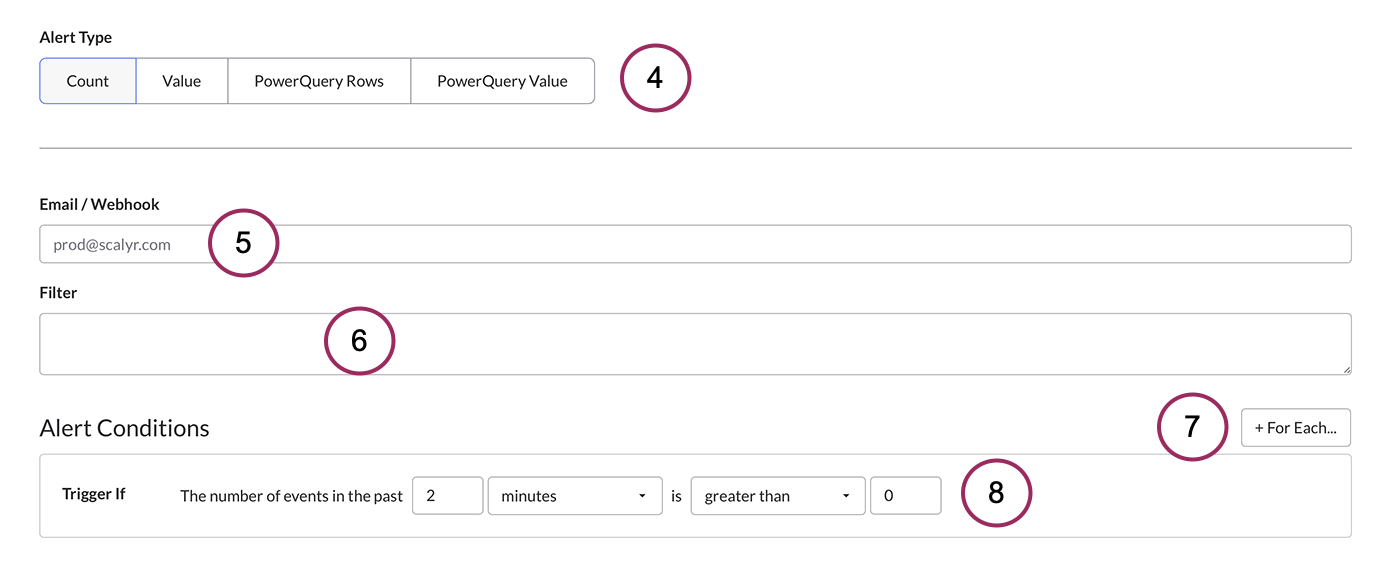The height and width of the screenshot is (578, 1400).
Task: Click the + For Each... button
Action: pyautogui.click(x=1295, y=427)
